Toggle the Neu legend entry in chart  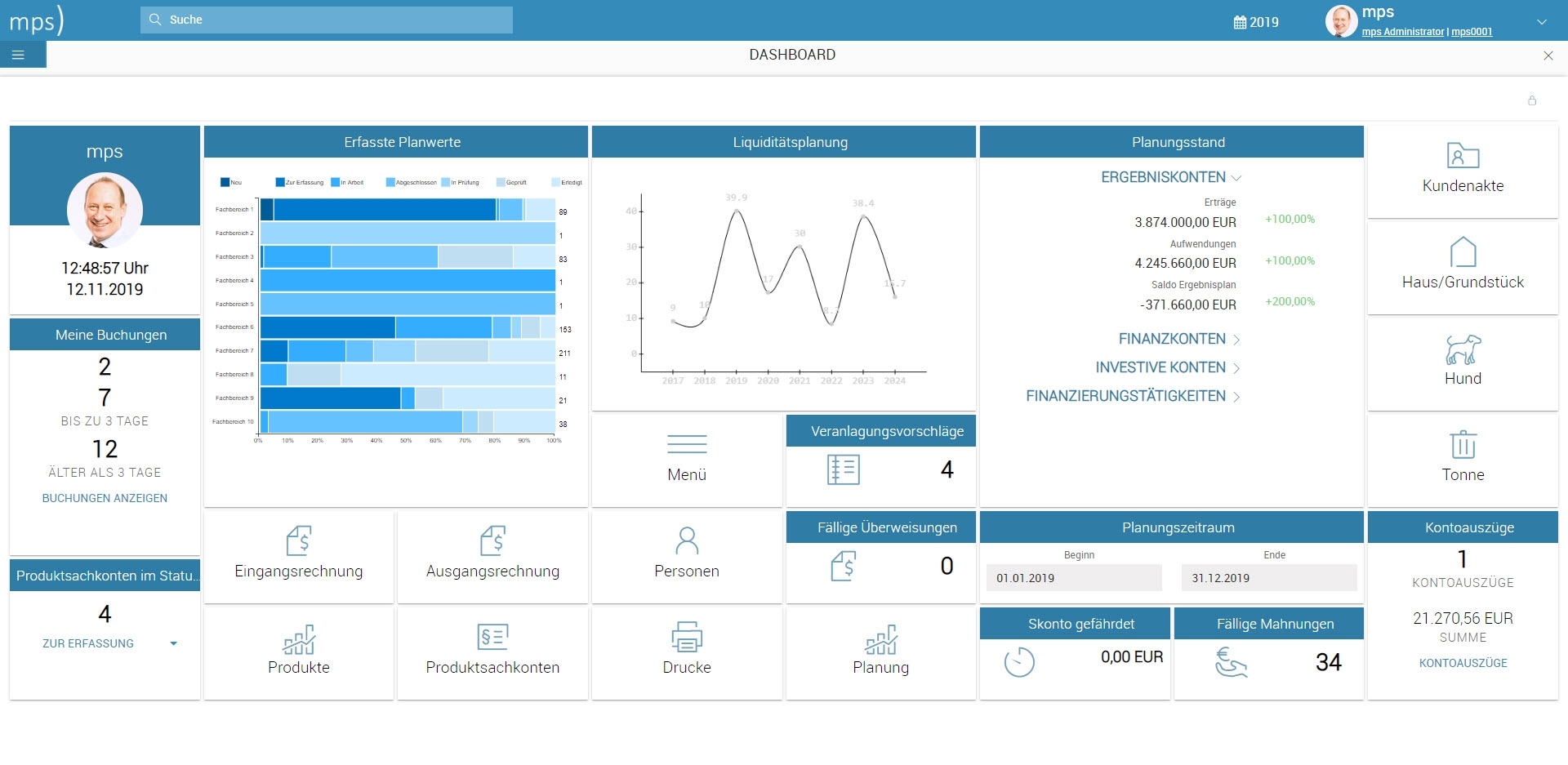231,182
